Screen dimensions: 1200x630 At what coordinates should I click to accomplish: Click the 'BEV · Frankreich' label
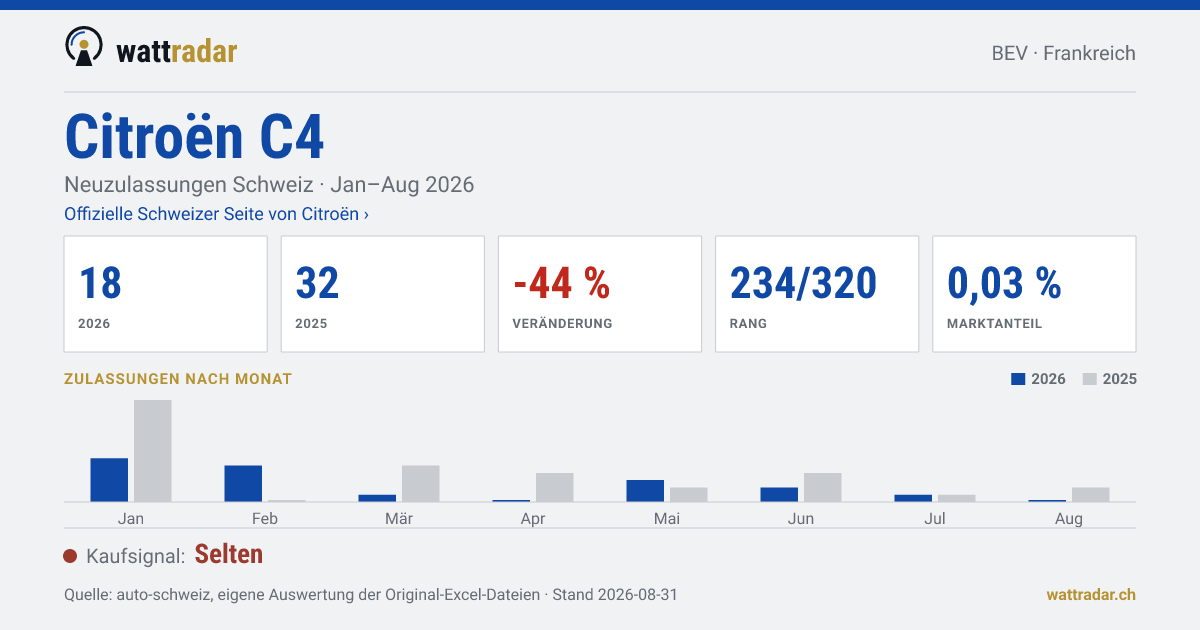point(1064,53)
